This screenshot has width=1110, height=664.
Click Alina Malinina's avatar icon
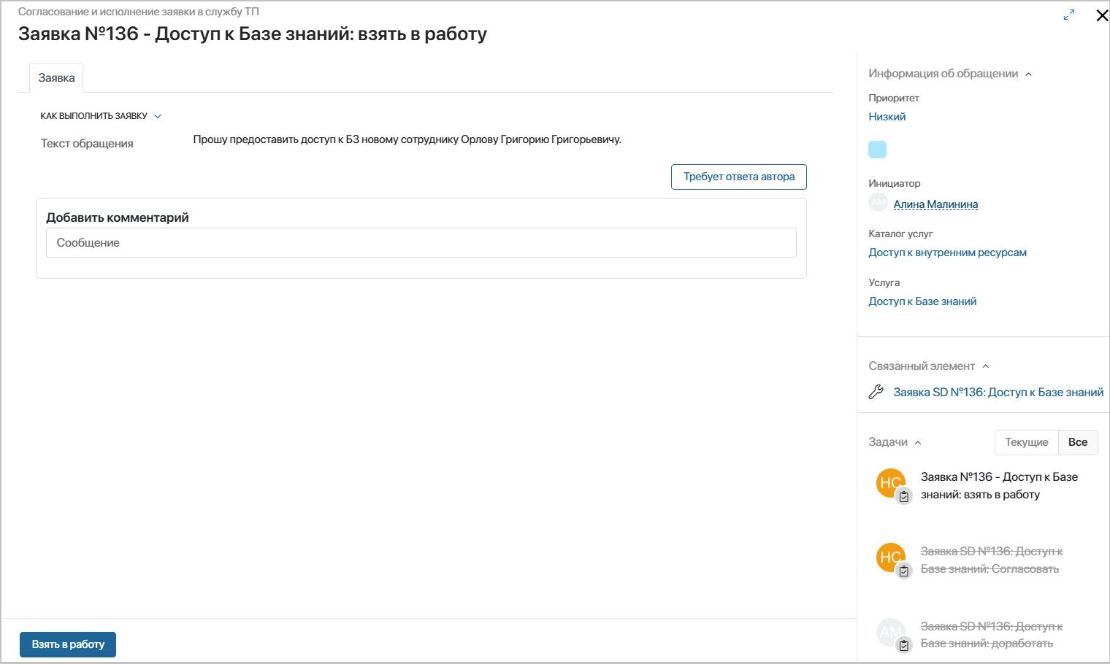tap(878, 203)
